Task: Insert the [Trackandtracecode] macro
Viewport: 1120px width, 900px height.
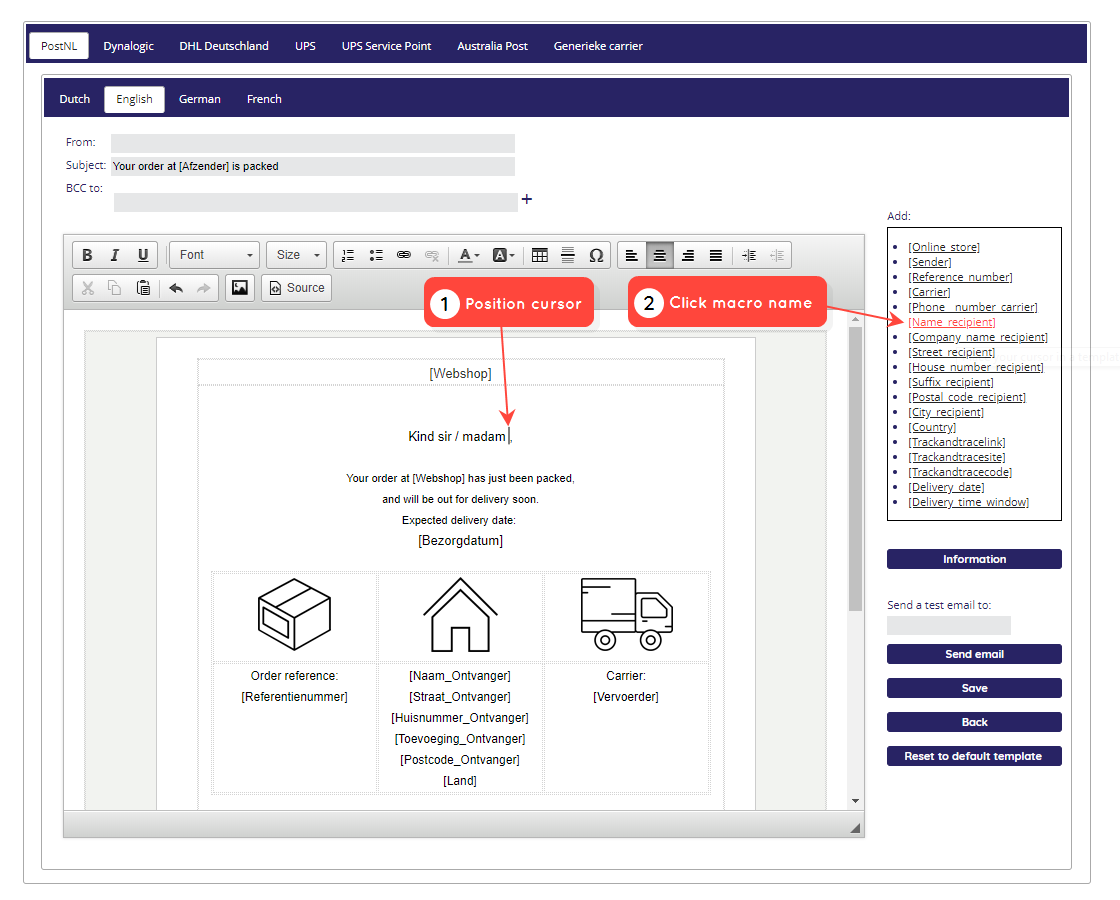Action: tap(960, 472)
